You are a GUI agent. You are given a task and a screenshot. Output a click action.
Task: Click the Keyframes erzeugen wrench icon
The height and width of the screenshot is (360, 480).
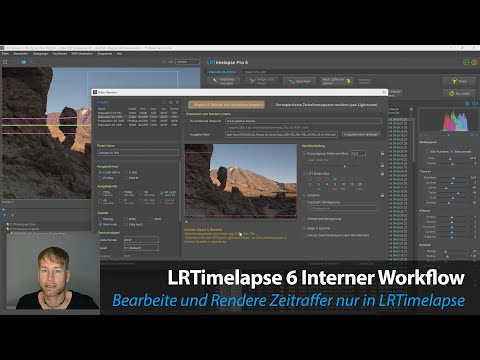point(215,81)
